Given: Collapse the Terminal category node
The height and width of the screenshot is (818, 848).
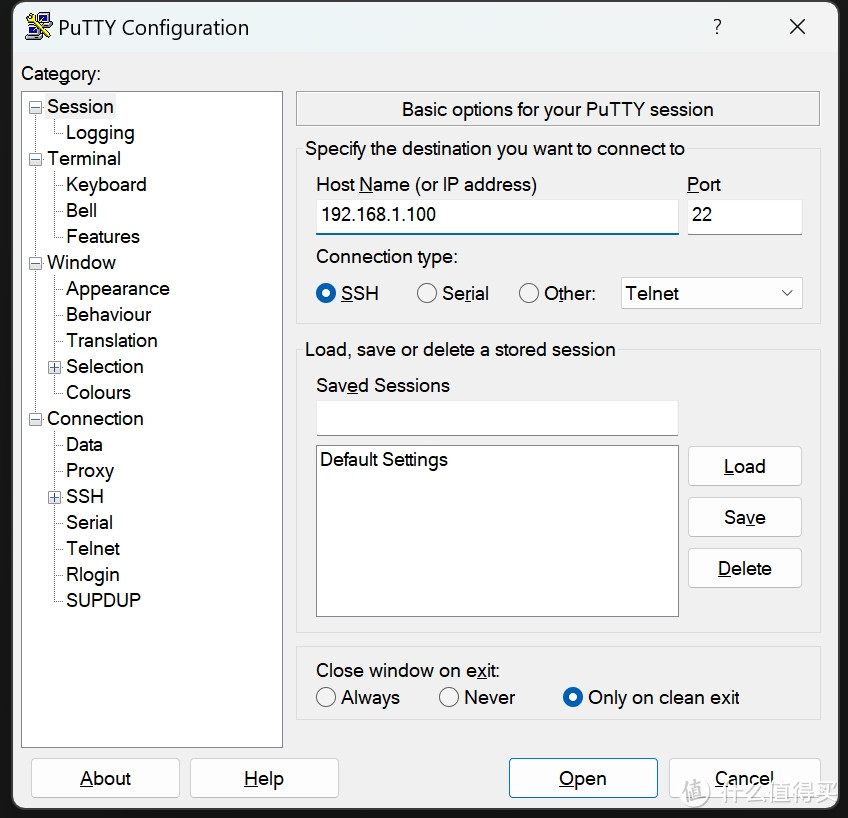Looking at the screenshot, I should tap(36, 159).
